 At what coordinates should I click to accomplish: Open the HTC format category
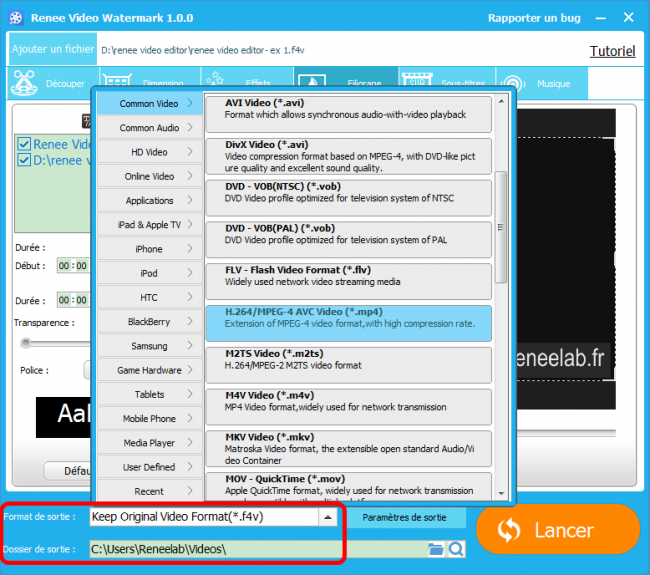tap(150, 297)
